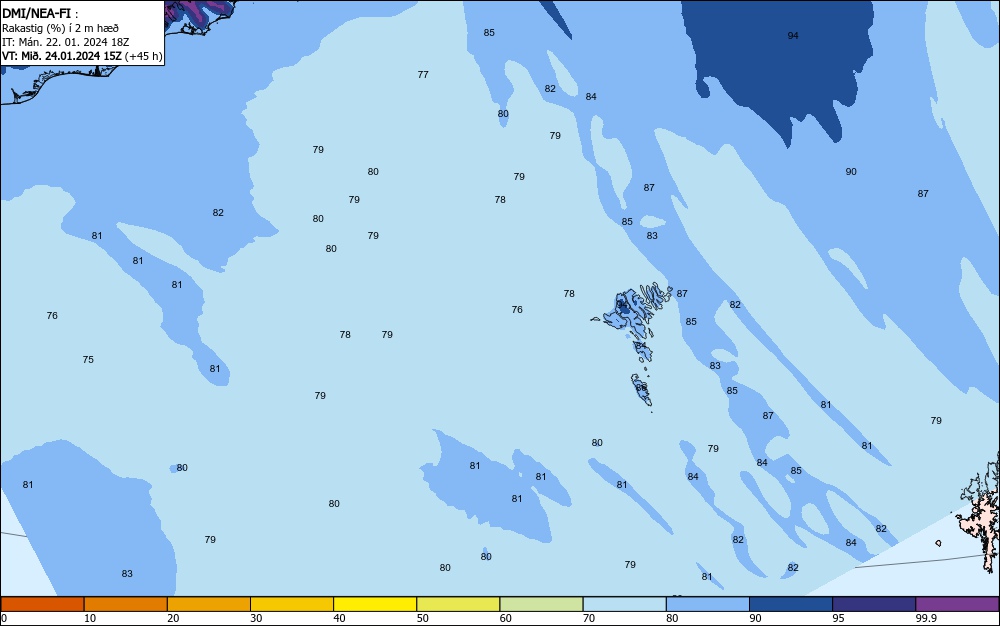
Task: Click the legend tick label "70"
Action: coord(589,618)
